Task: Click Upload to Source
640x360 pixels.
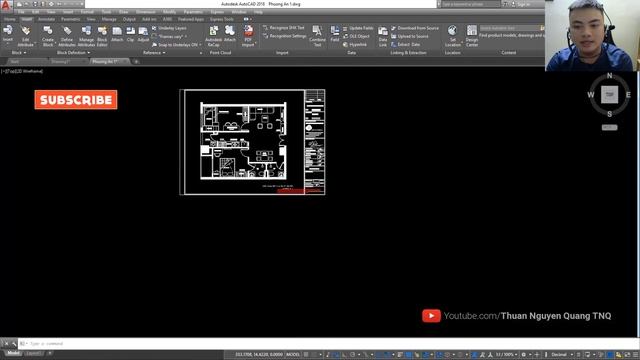Action: pos(410,36)
